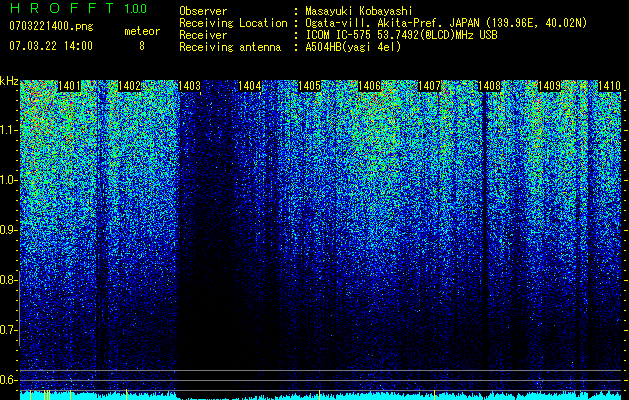Click the Receiving Location label
The height and width of the screenshot is (400, 629).
click(x=233, y=23)
